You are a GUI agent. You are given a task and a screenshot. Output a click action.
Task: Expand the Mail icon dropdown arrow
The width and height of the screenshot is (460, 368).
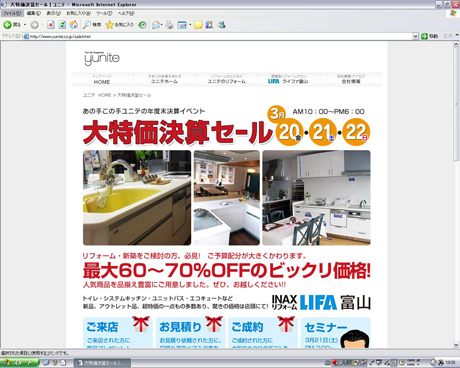(162, 25)
